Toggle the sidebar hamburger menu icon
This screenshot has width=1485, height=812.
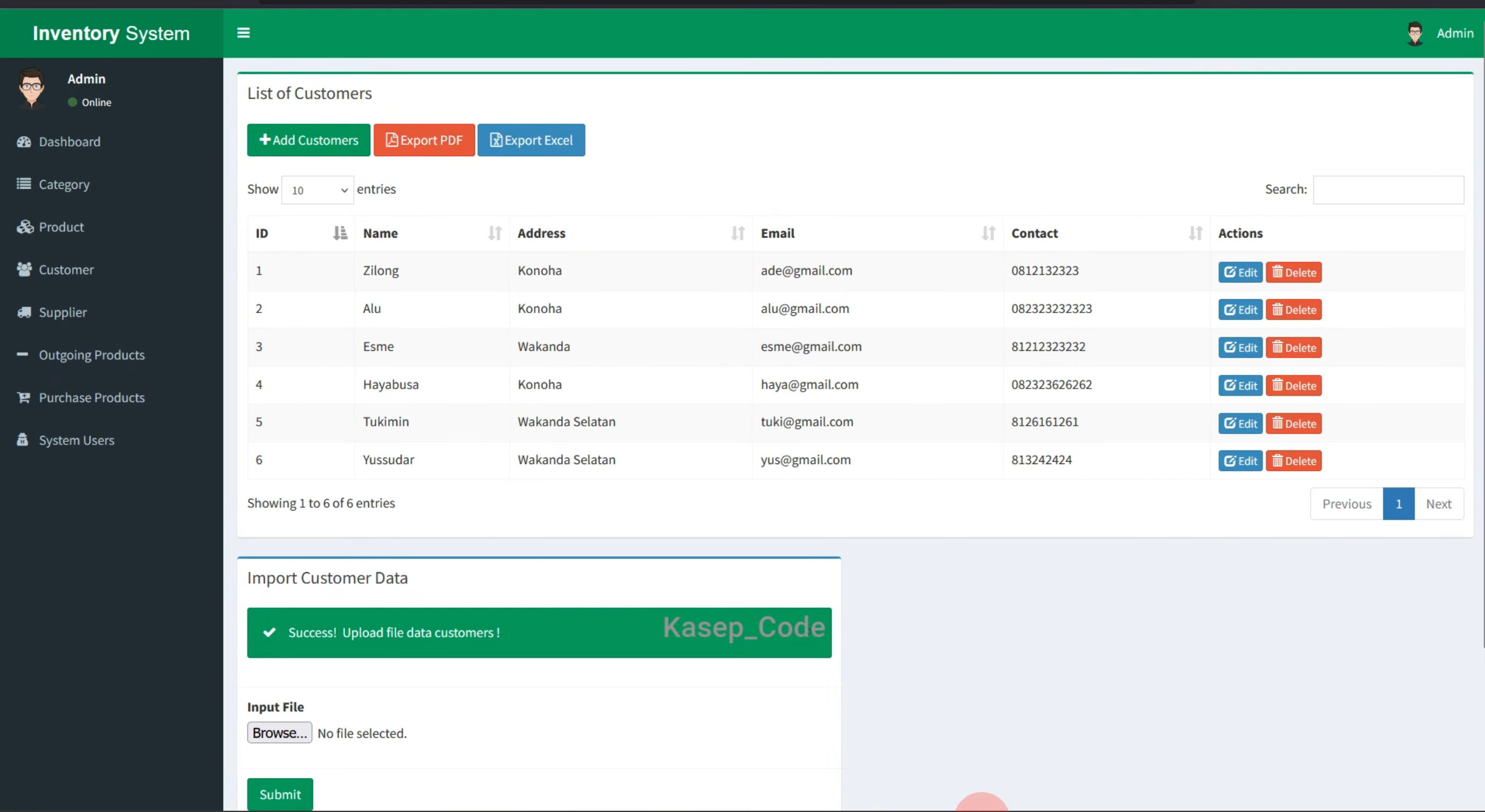[x=243, y=33]
